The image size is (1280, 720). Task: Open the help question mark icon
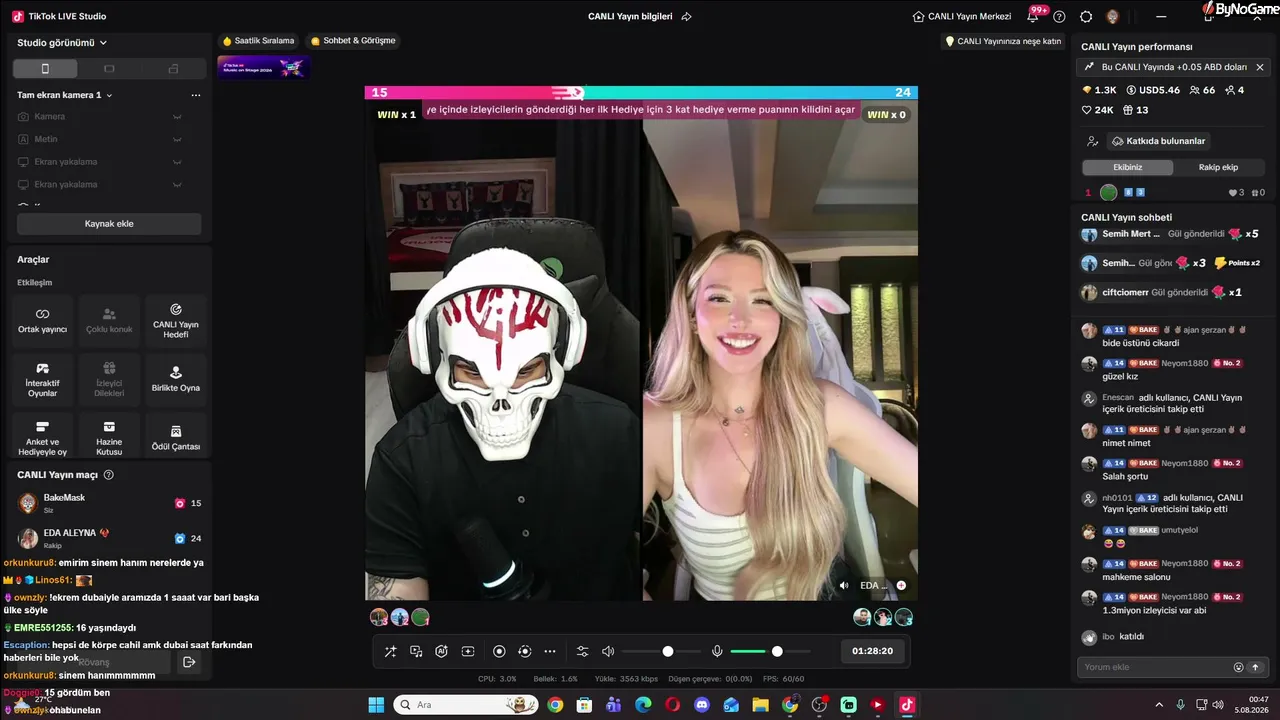[1059, 16]
